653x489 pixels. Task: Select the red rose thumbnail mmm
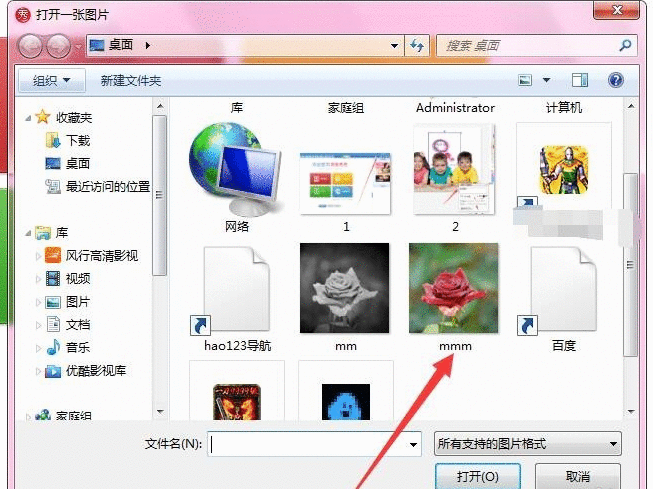454,288
